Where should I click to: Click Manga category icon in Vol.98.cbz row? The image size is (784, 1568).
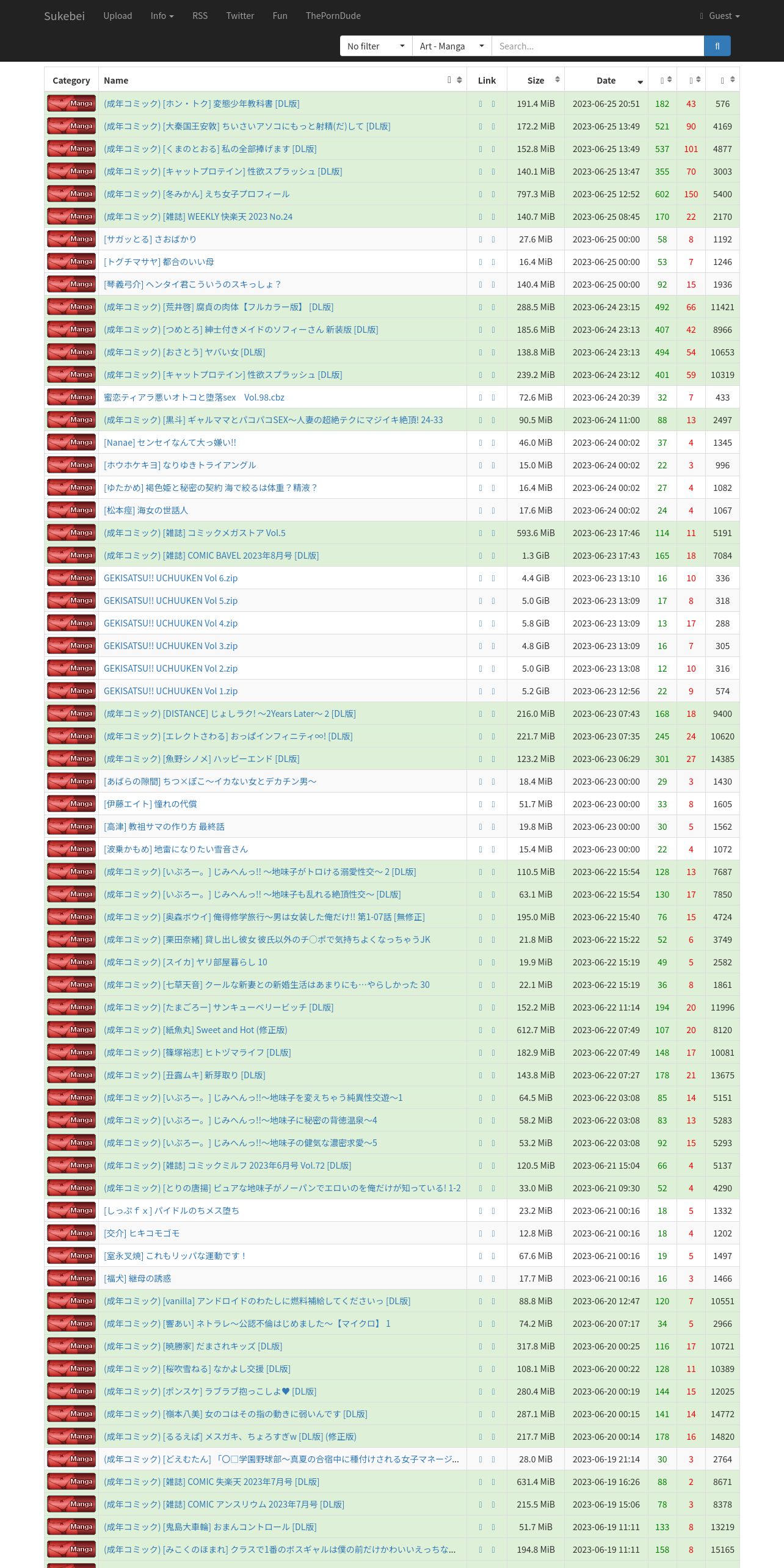tap(71, 397)
